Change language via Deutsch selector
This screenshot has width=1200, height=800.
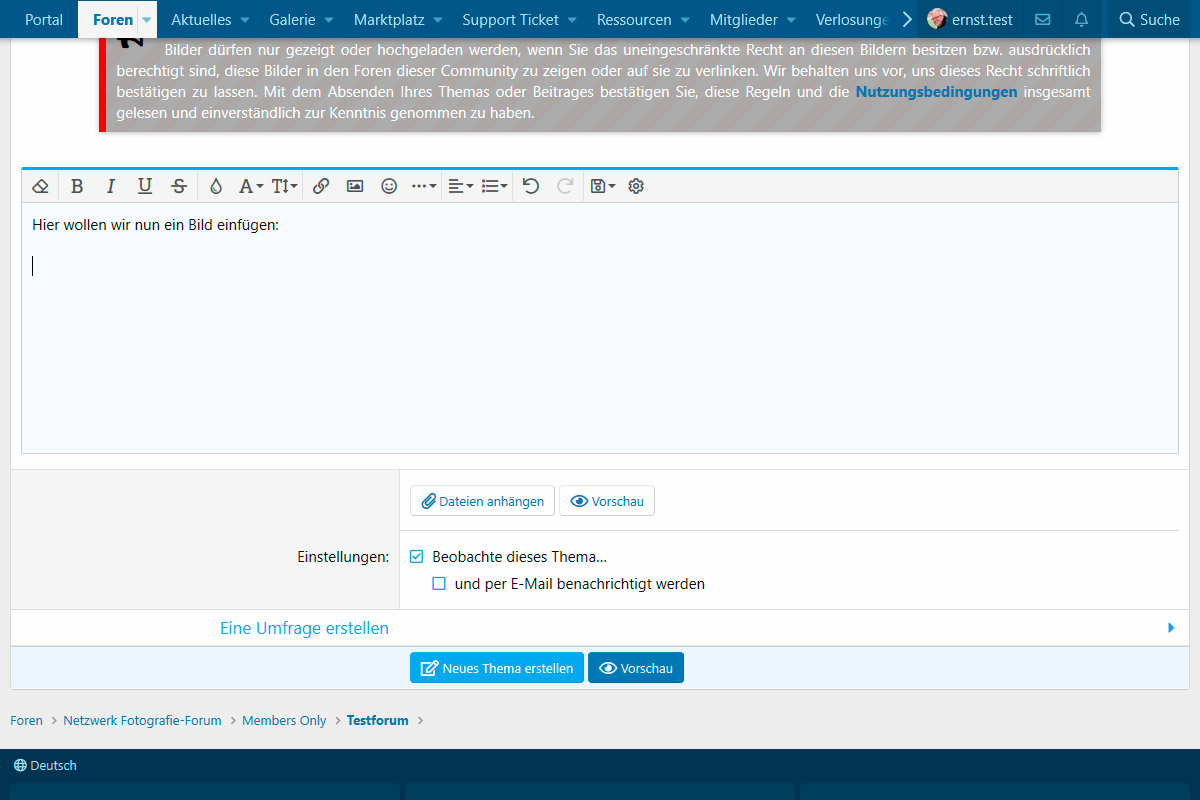click(45, 765)
